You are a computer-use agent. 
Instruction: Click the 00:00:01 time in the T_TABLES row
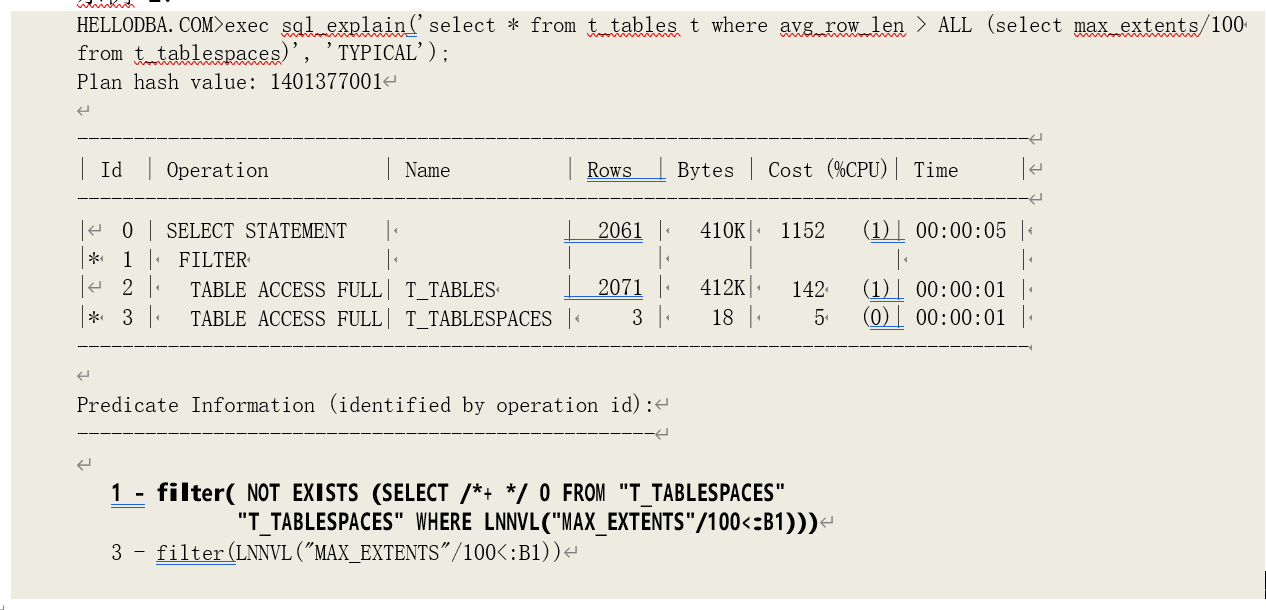click(961, 290)
